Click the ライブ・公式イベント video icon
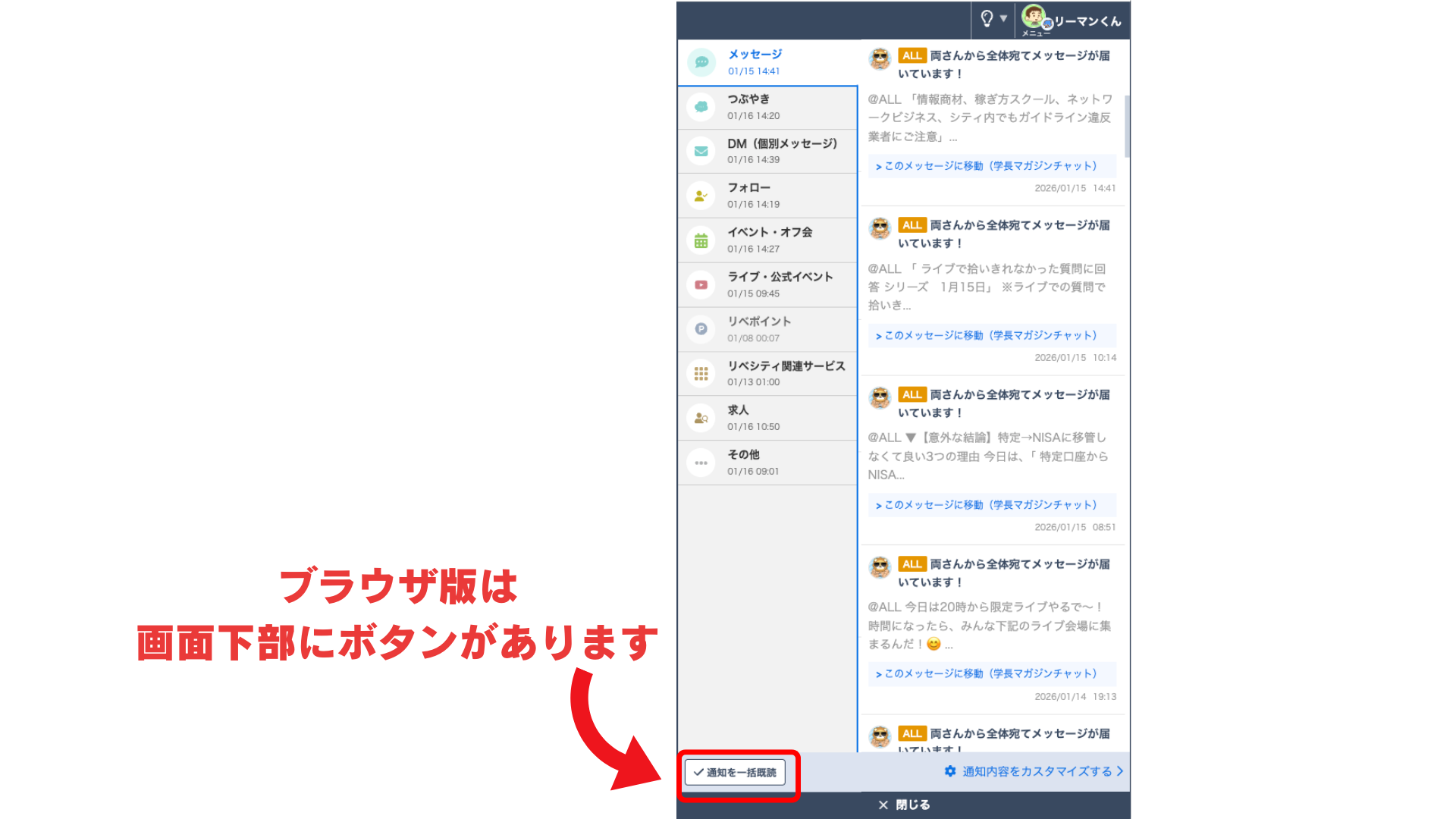 coord(701,285)
